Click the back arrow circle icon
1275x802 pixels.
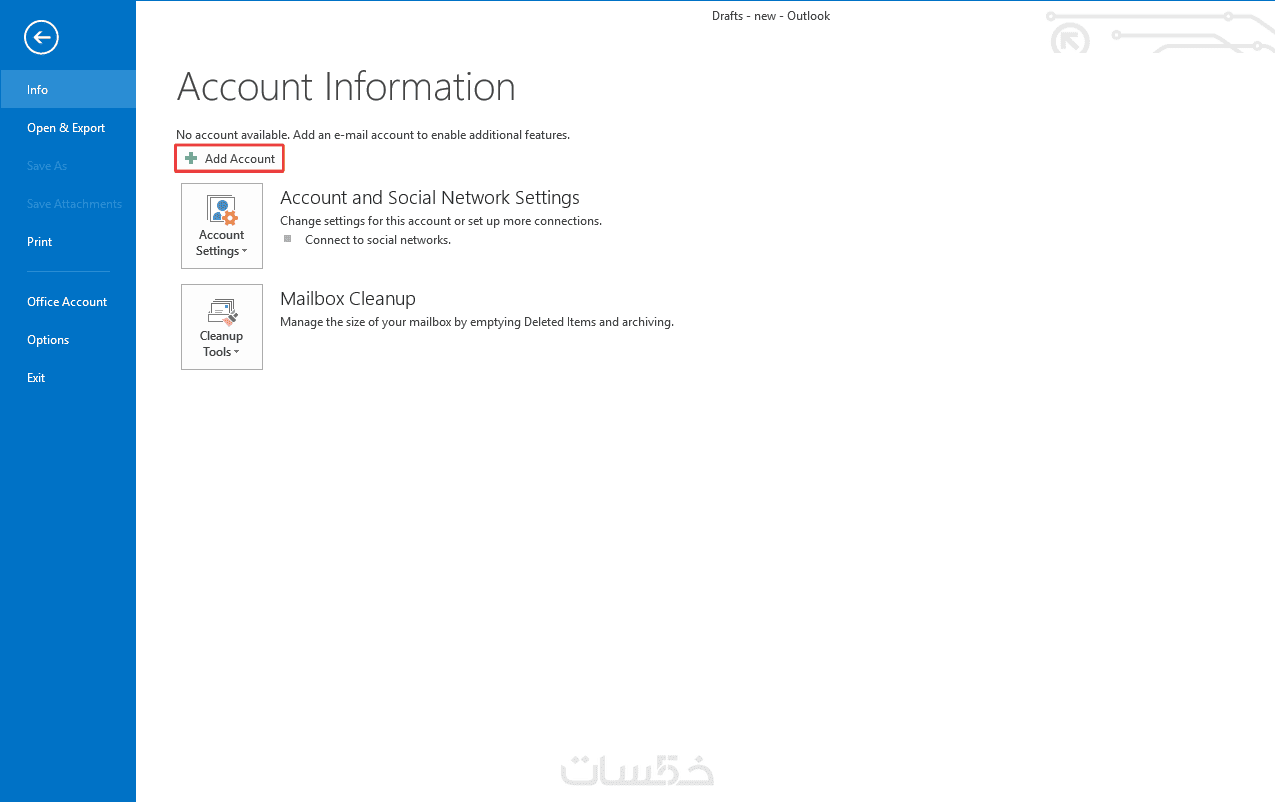point(41,38)
